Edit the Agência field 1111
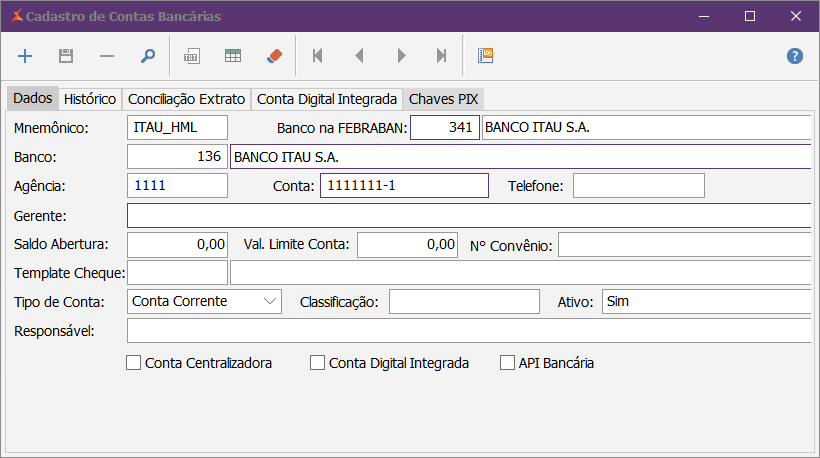 177,186
